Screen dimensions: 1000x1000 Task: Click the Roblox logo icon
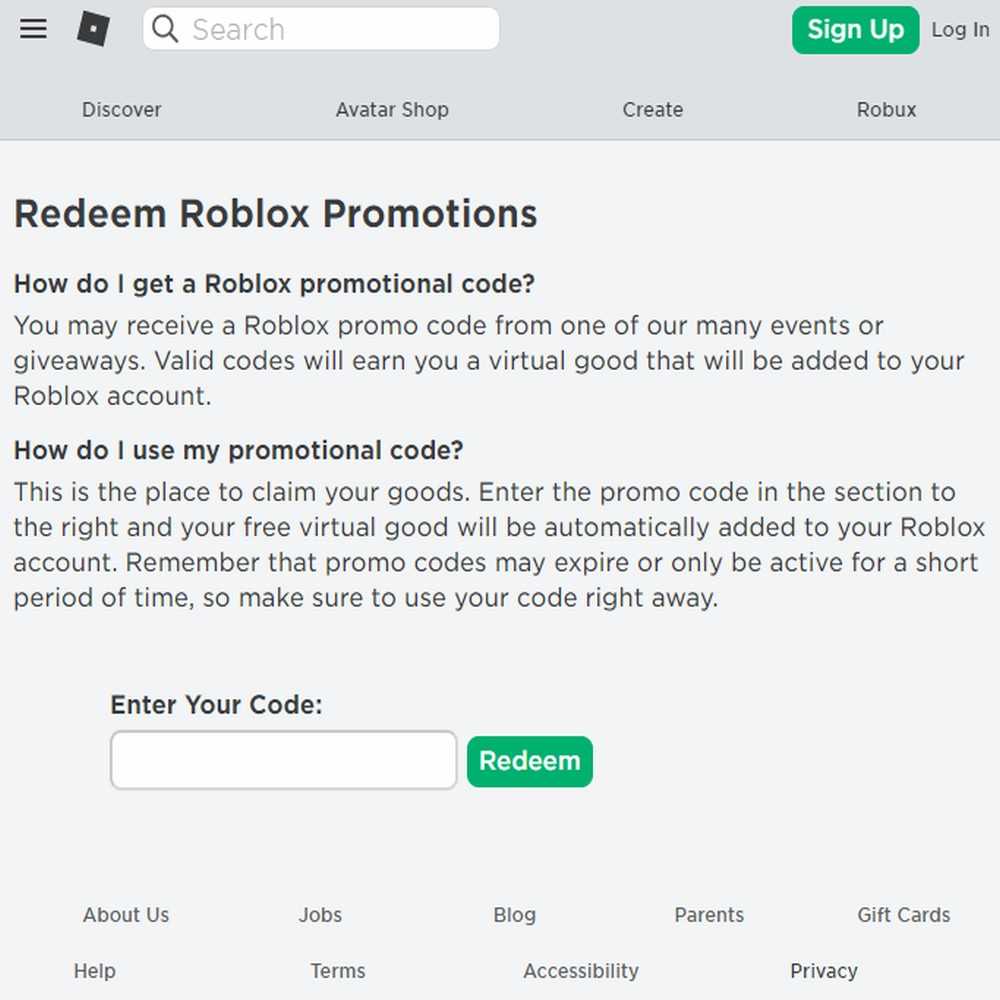coord(93,29)
